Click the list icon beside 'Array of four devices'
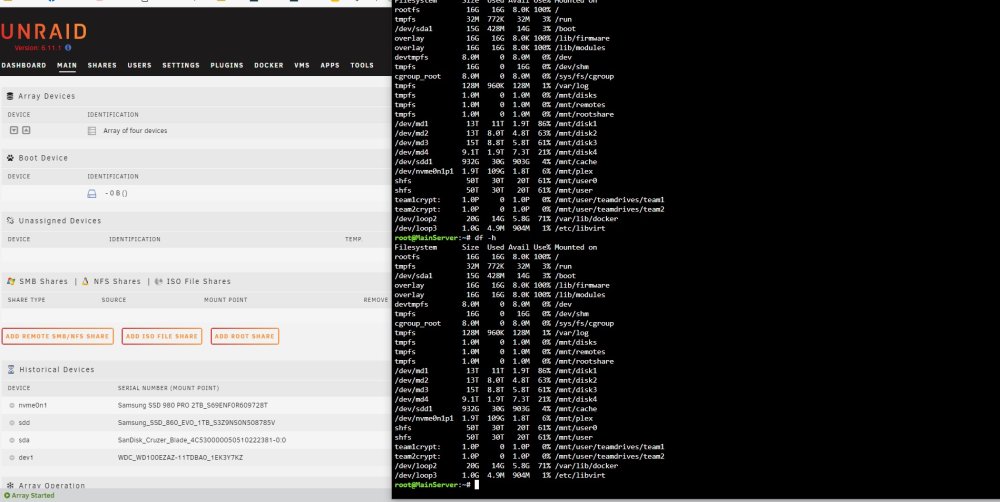Viewport: 1000px width, 502px height. coord(92,131)
